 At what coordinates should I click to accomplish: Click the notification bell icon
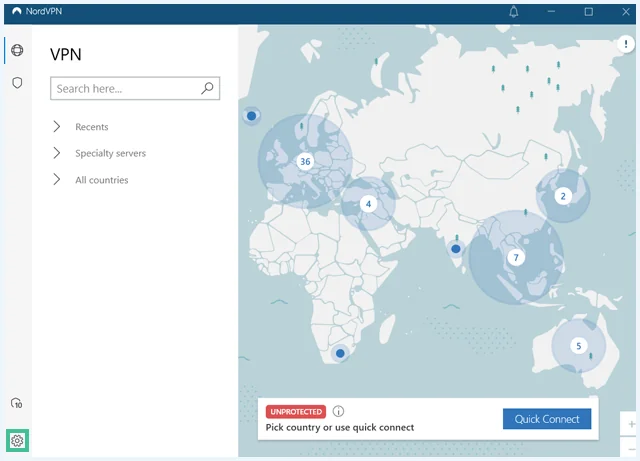point(513,12)
